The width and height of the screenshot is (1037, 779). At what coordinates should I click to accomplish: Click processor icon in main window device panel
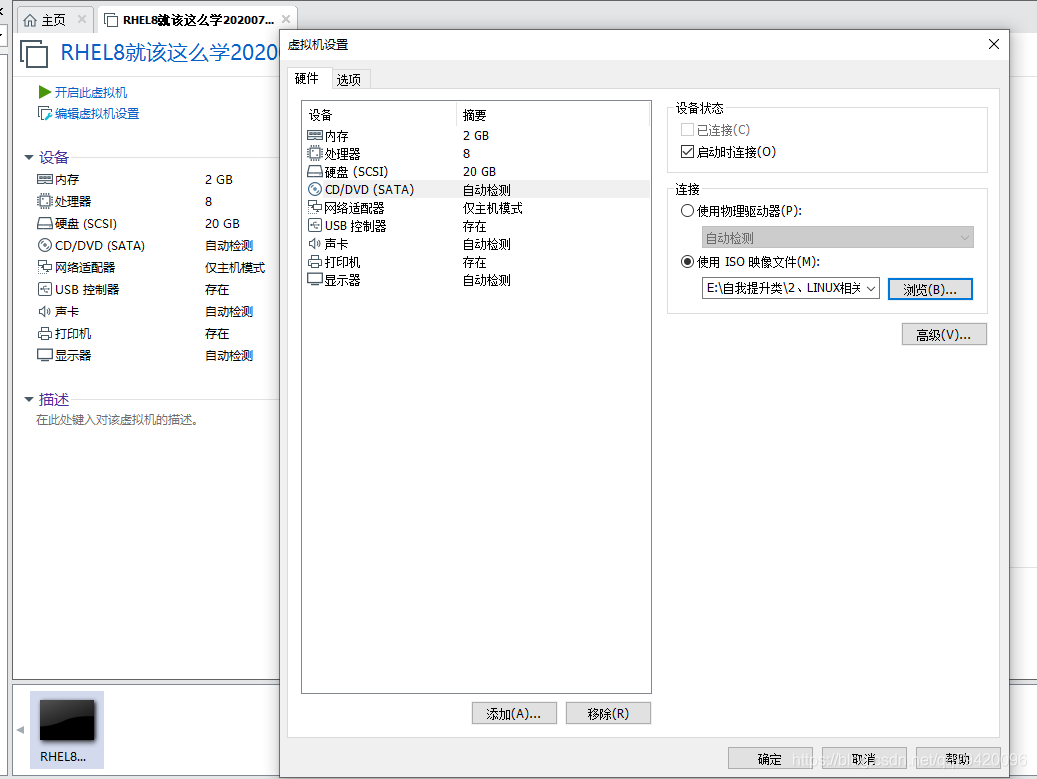pyautogui.click(x=44, y=201)
